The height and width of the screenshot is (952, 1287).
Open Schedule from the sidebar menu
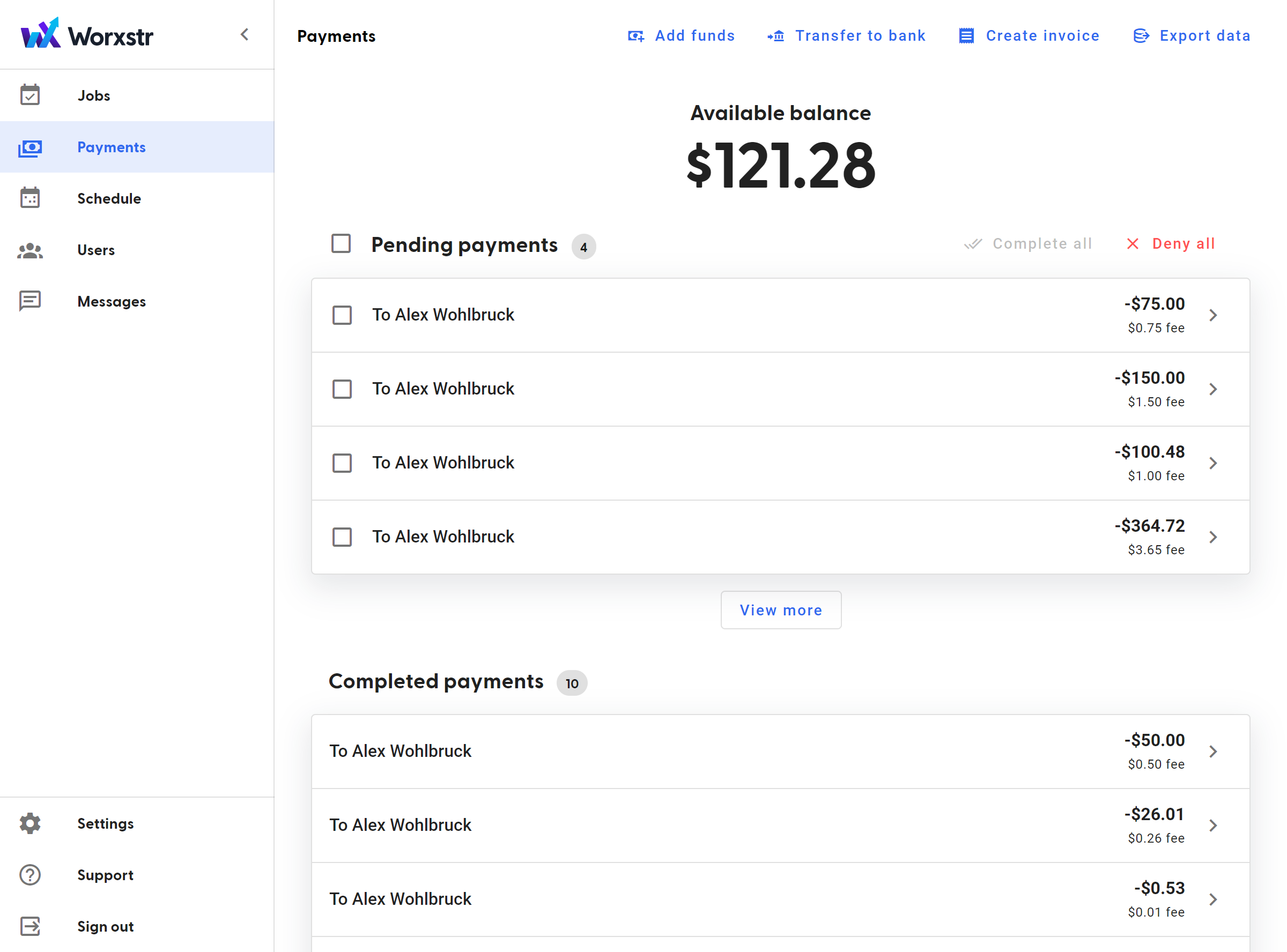(x=137, y=198)
